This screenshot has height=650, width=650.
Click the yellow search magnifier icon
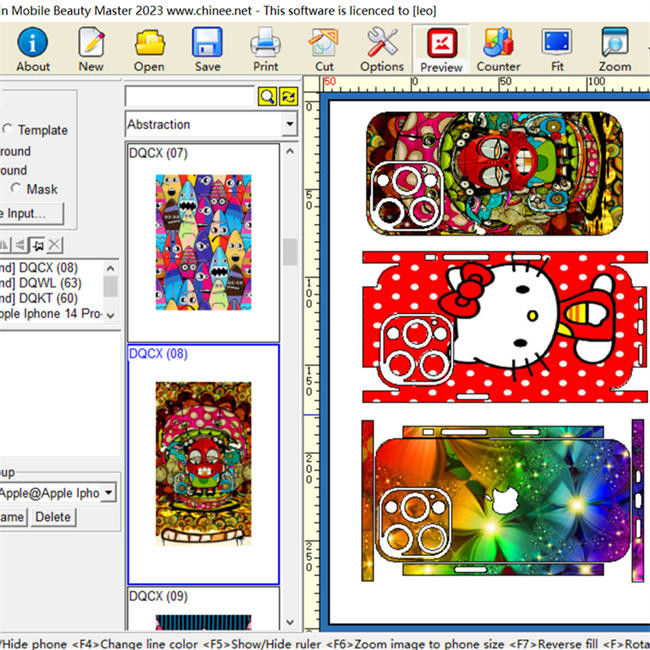coord(267,96)
